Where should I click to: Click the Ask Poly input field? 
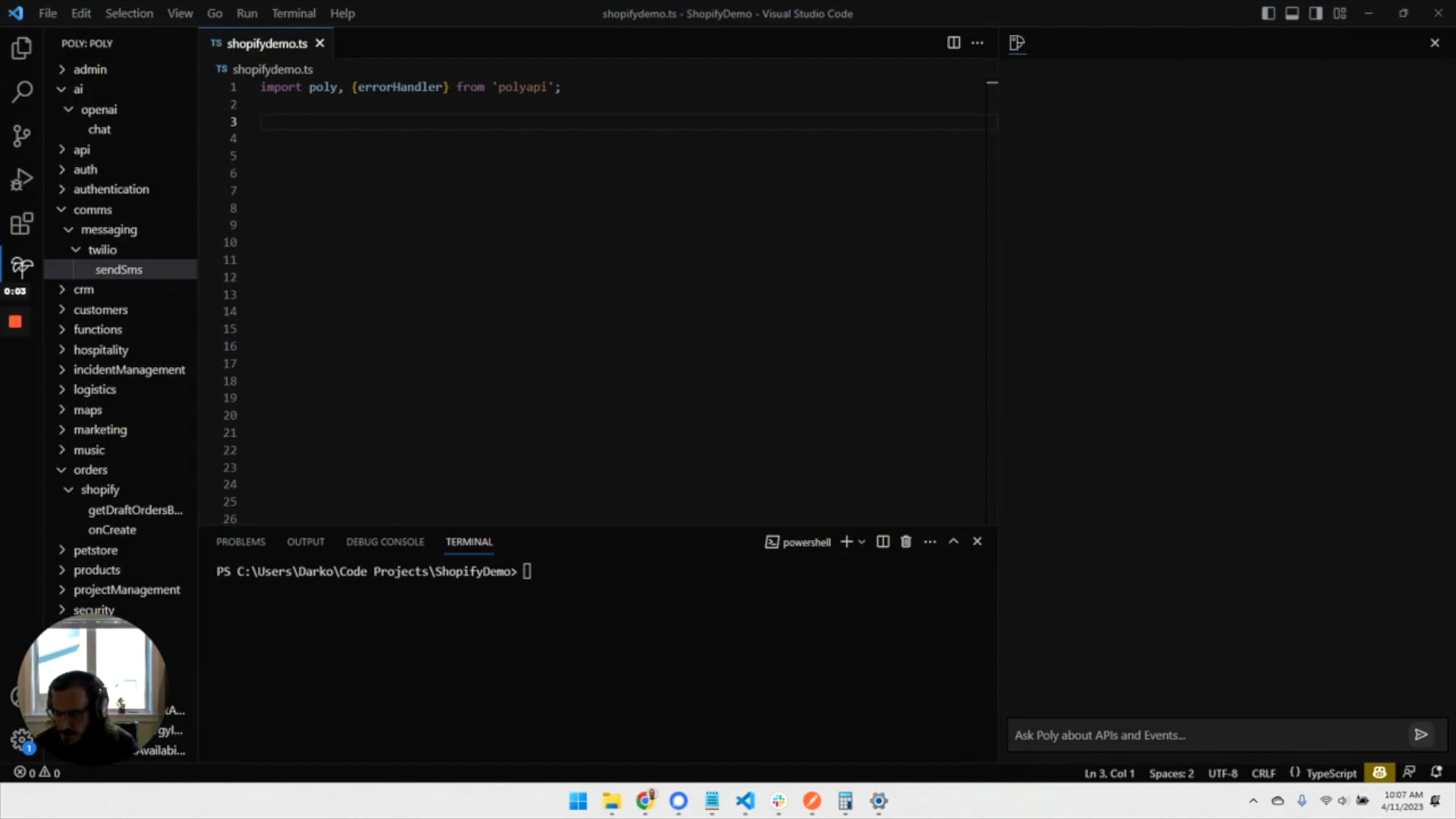click(x=1207, y=735)
